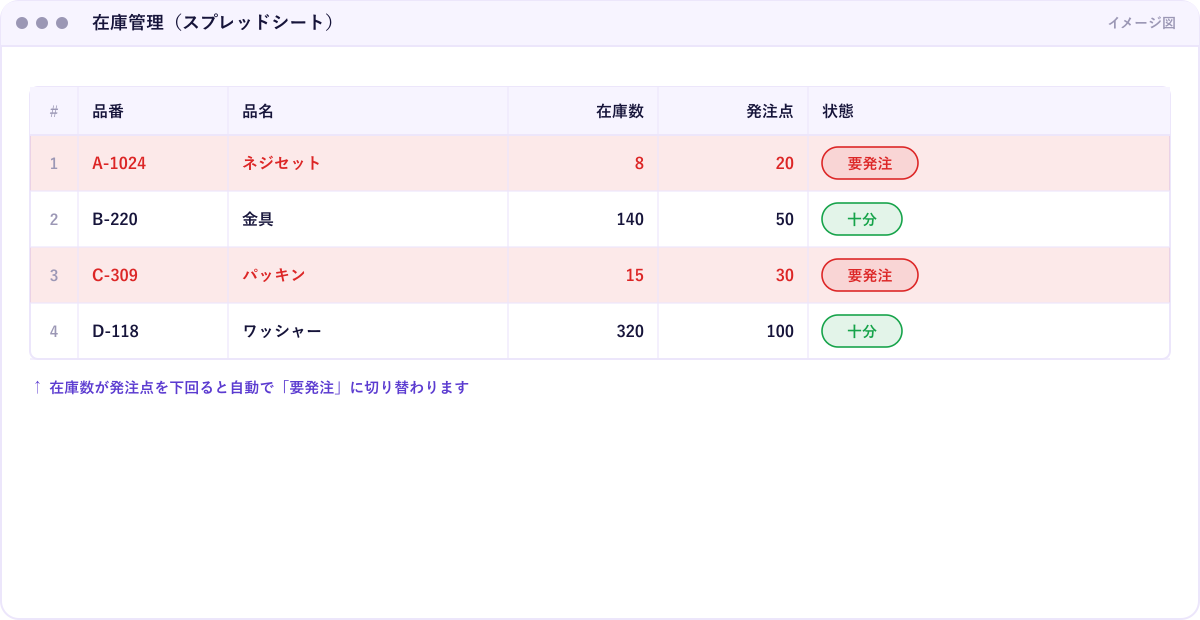Click the ワッシャー product name cell
The image size is (1200, 620).
pyautogui.click(x=368, y=331)
